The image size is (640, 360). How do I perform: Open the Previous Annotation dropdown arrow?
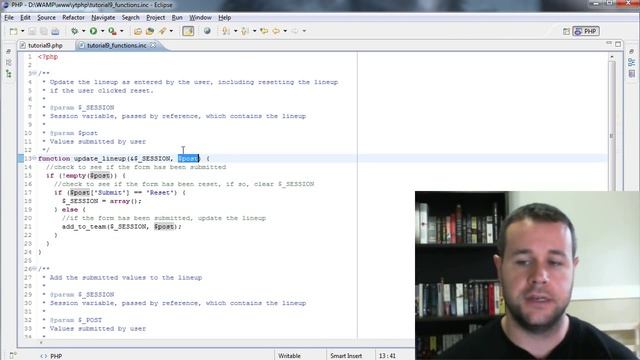tap(254, 31)
